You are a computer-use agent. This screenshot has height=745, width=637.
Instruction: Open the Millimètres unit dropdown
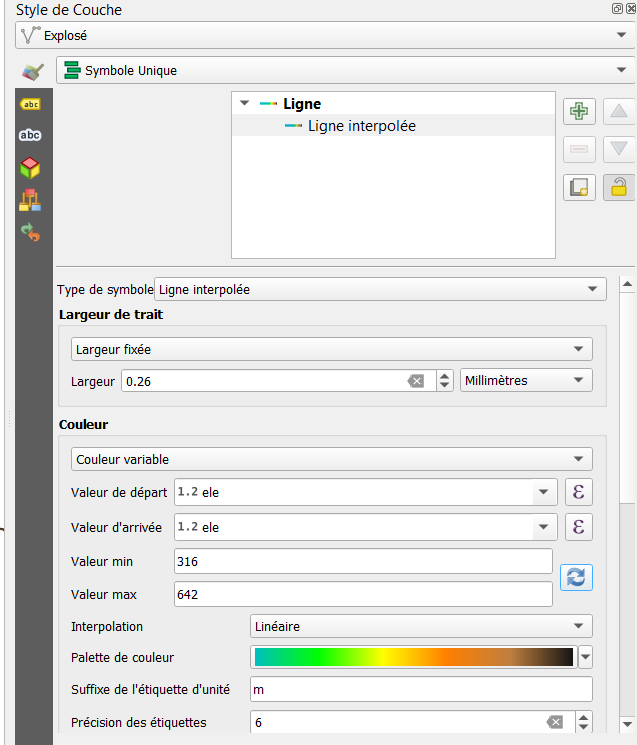[x=526, y=381]
